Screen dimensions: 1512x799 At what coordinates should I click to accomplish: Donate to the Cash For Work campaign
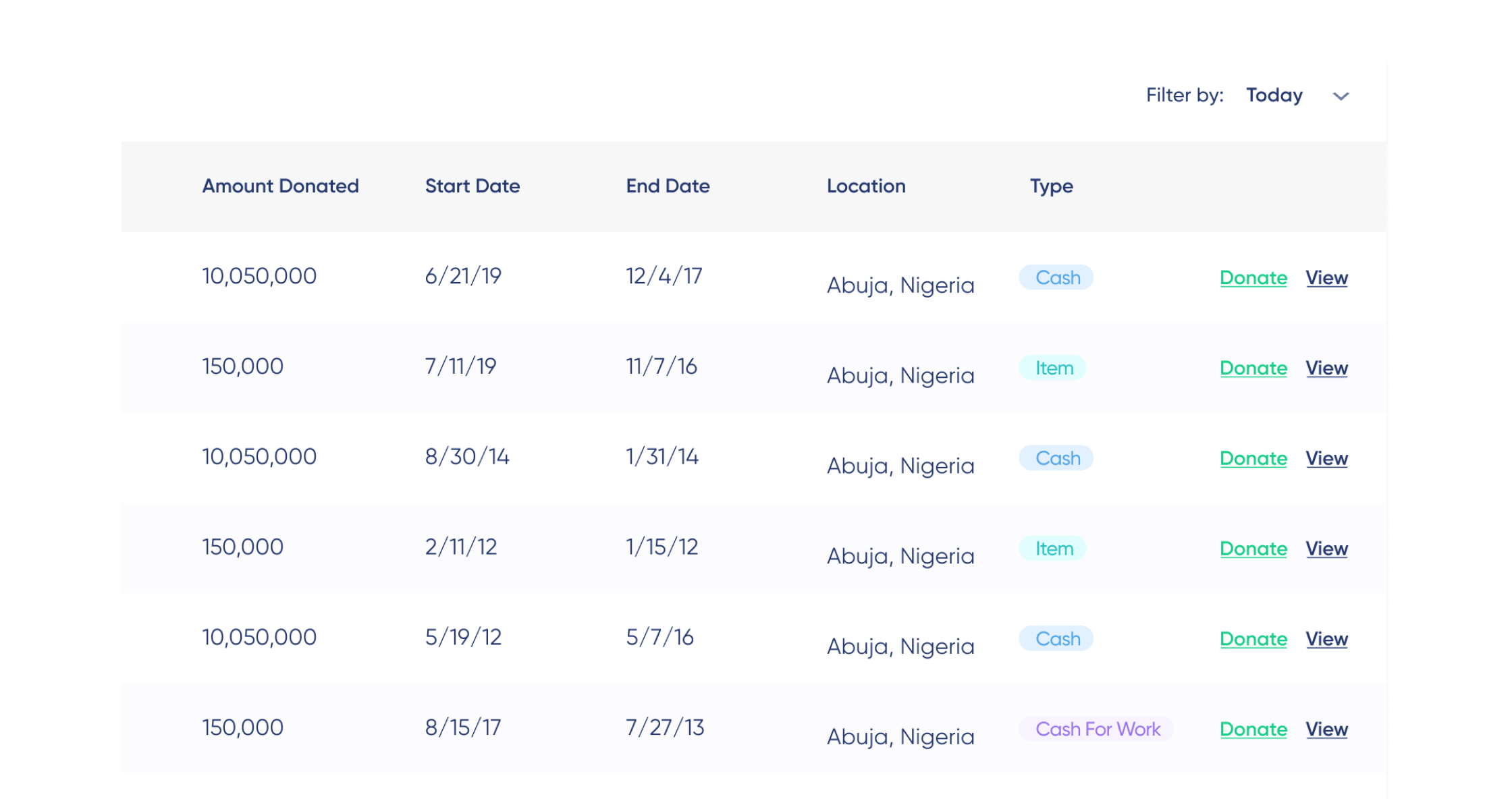pos(1253,729)
